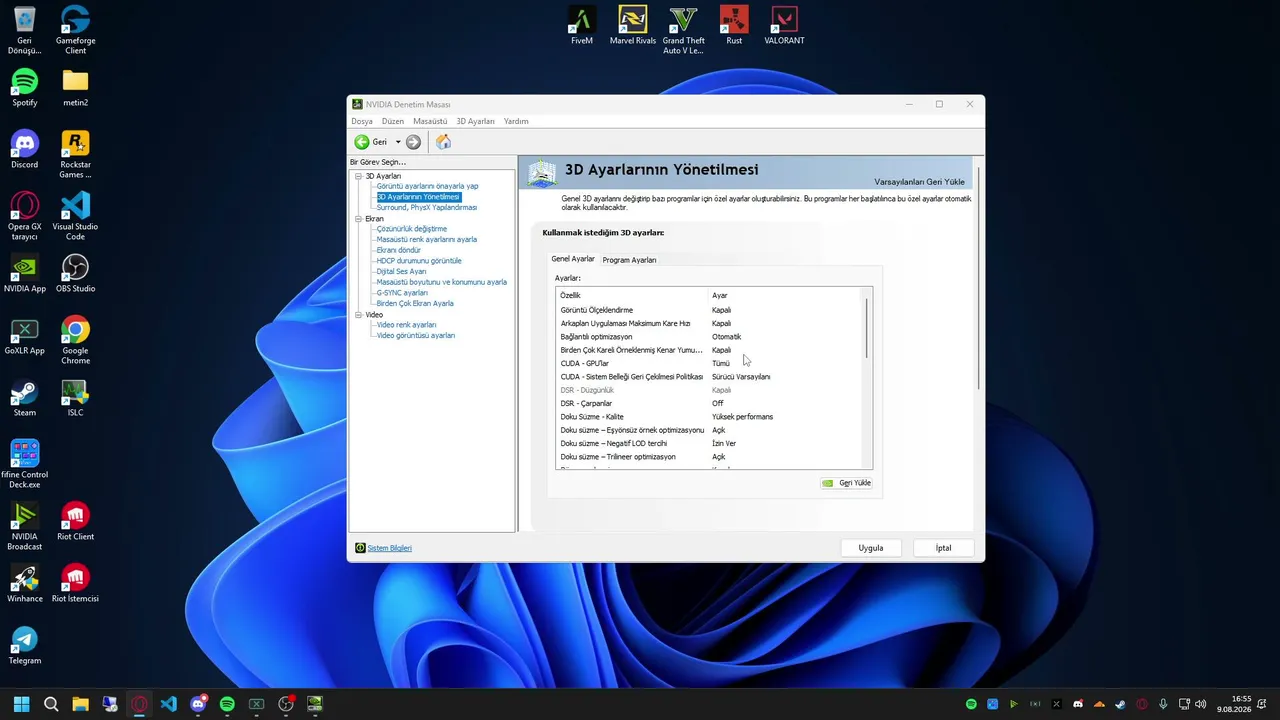Open the Marvel Rivals desktop icon

pos(633,26)
